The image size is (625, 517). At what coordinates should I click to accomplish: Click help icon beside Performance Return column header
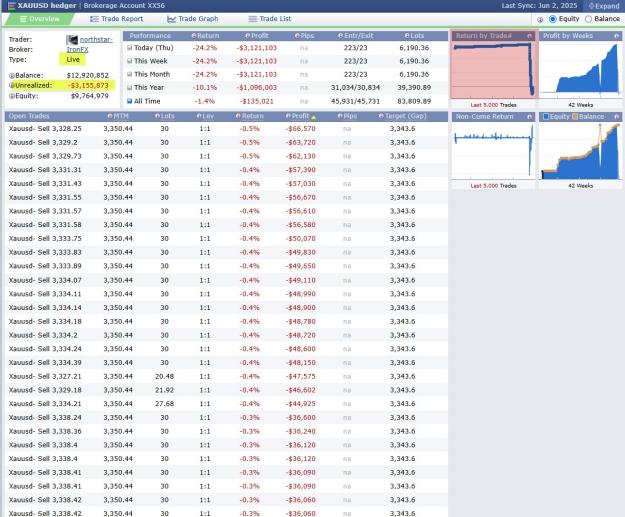tap(194, 36)
